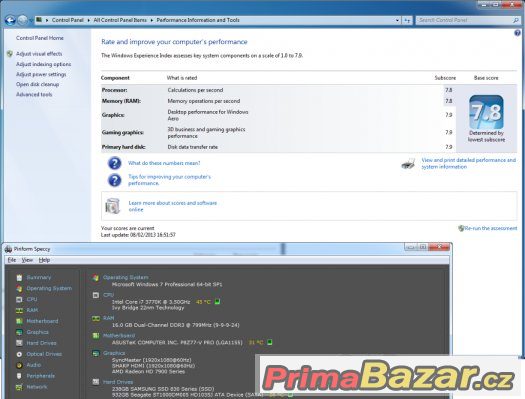Open Adjust power settings
The image size is (525, 399).
point(41,74)
